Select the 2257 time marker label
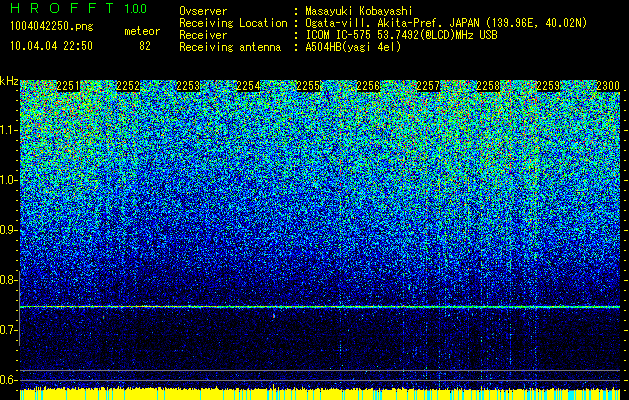 click(428, 86)
